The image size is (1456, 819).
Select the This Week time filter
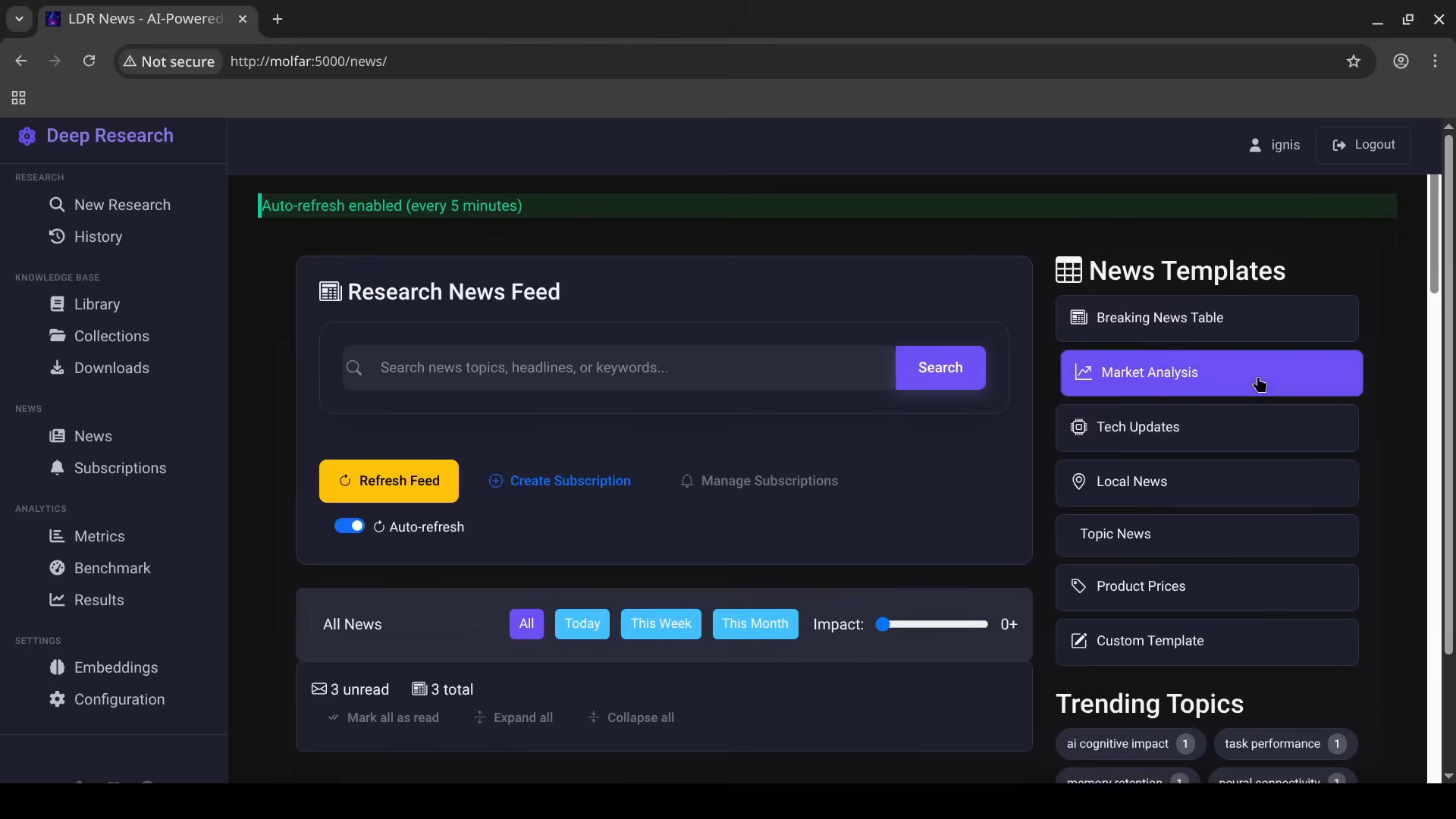(661, 624)
